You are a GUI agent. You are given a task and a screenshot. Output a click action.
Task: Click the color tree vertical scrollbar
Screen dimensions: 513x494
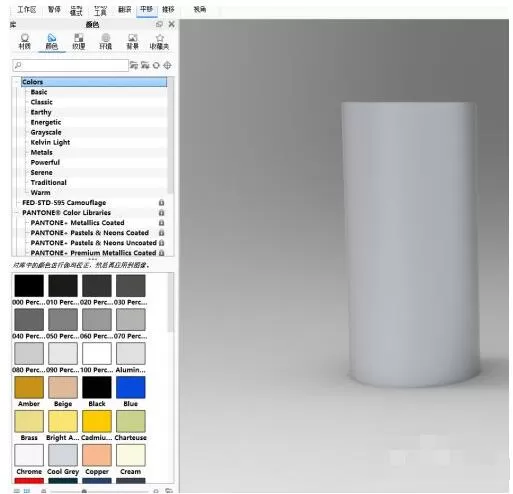click(170, 135)
